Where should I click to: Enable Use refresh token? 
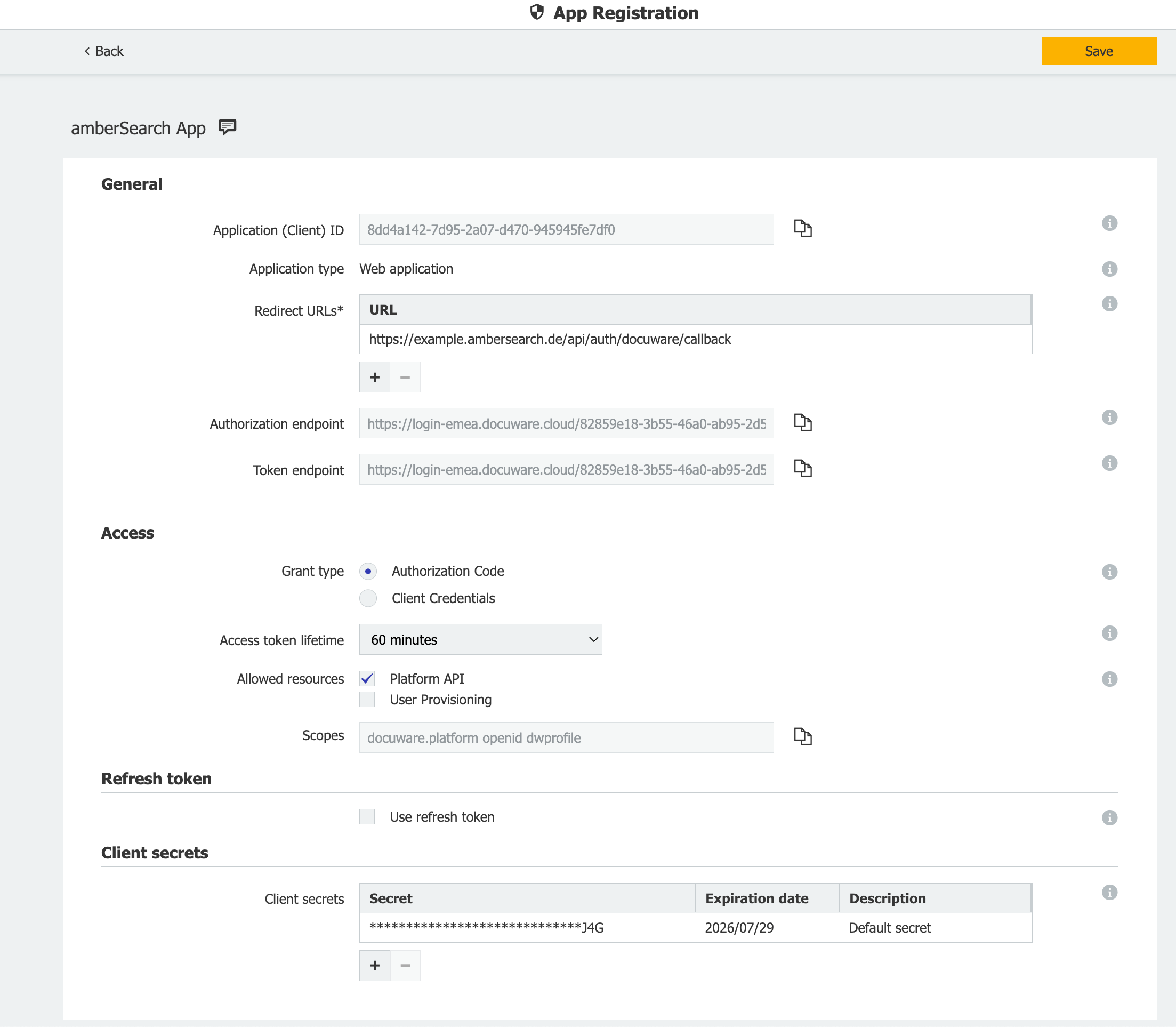coord(367,817)
